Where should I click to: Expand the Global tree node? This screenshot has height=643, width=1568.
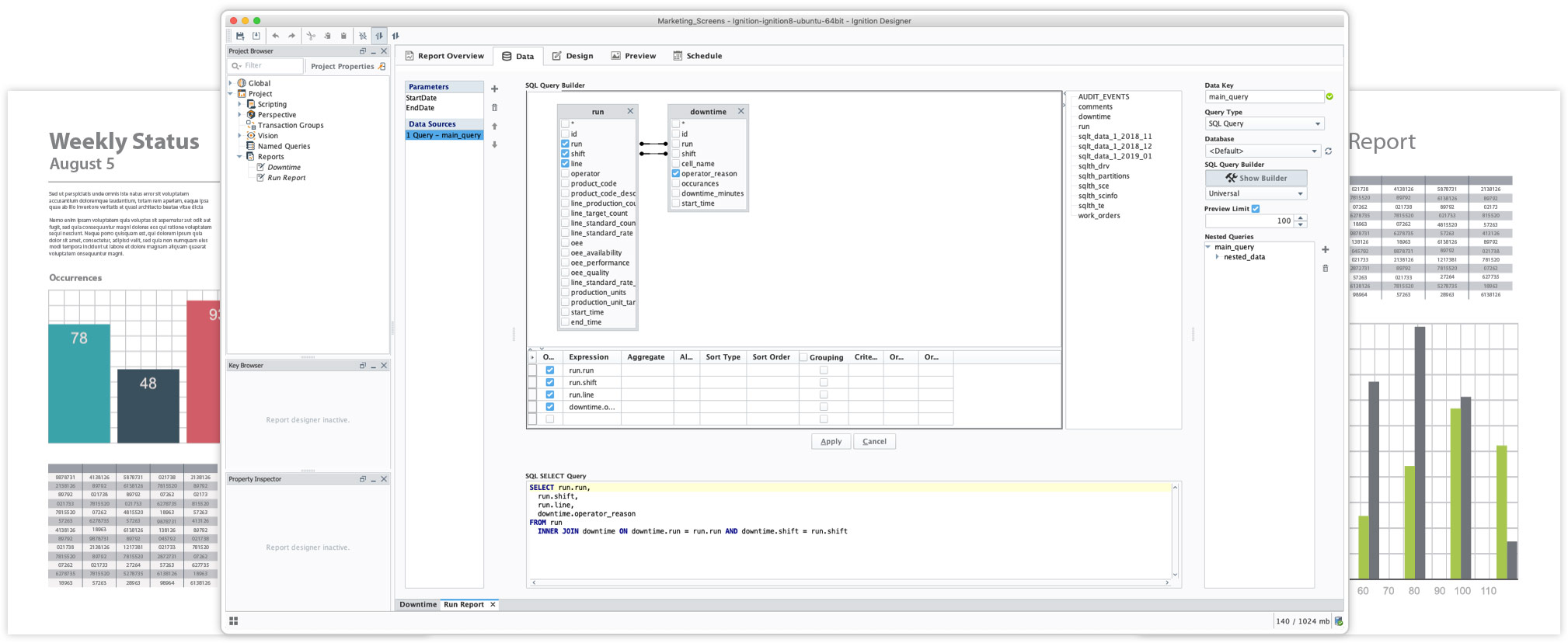(x=231, y=83)
